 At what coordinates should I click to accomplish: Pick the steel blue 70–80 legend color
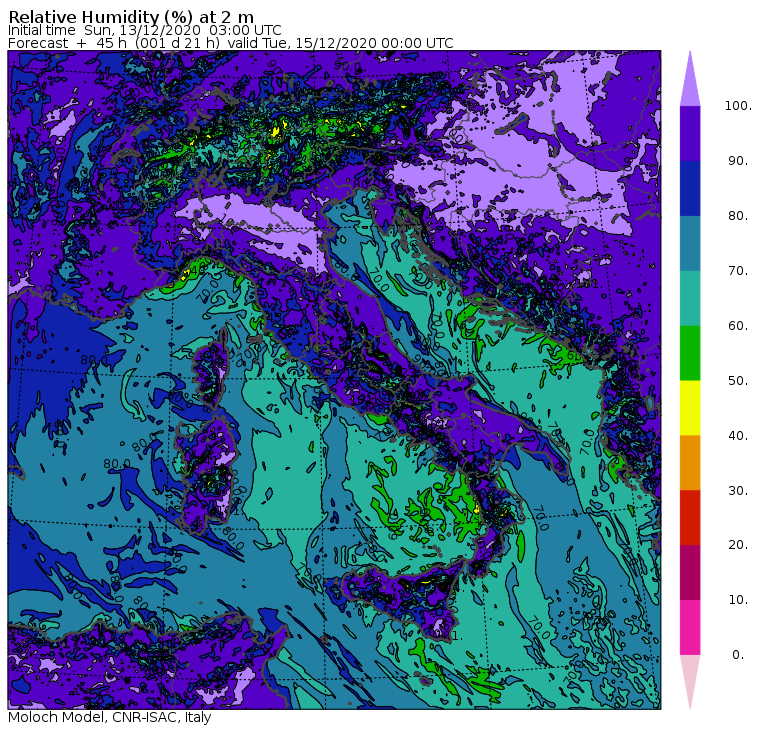coord(690,243)
